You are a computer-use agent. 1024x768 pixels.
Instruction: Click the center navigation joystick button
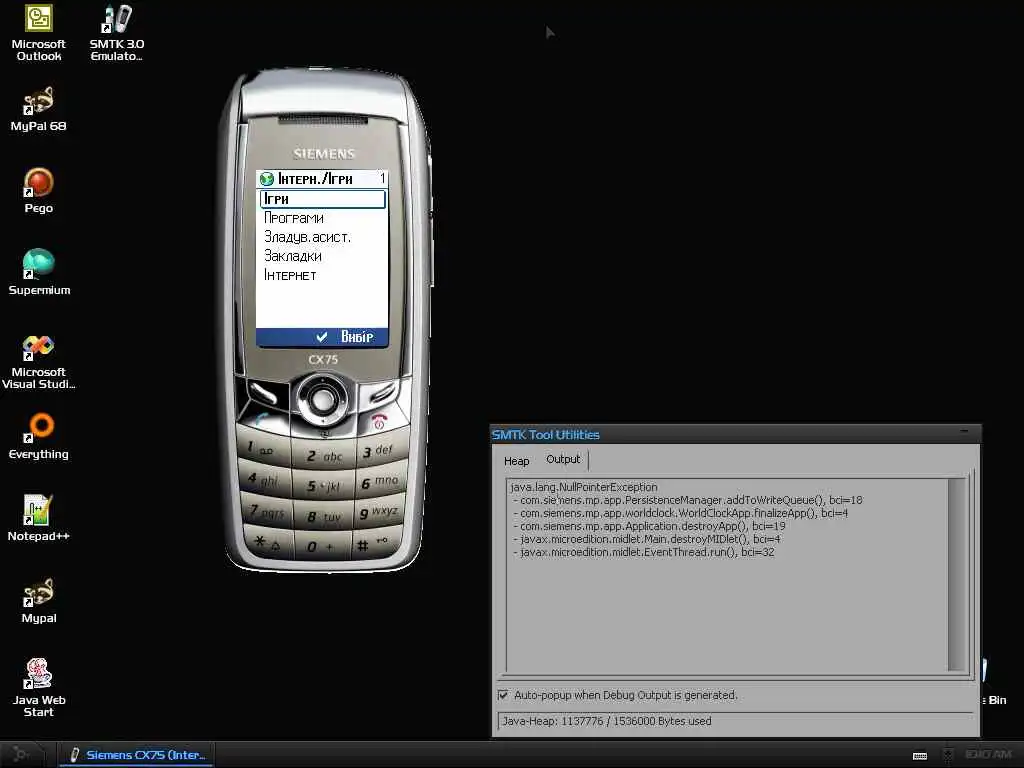323,399
